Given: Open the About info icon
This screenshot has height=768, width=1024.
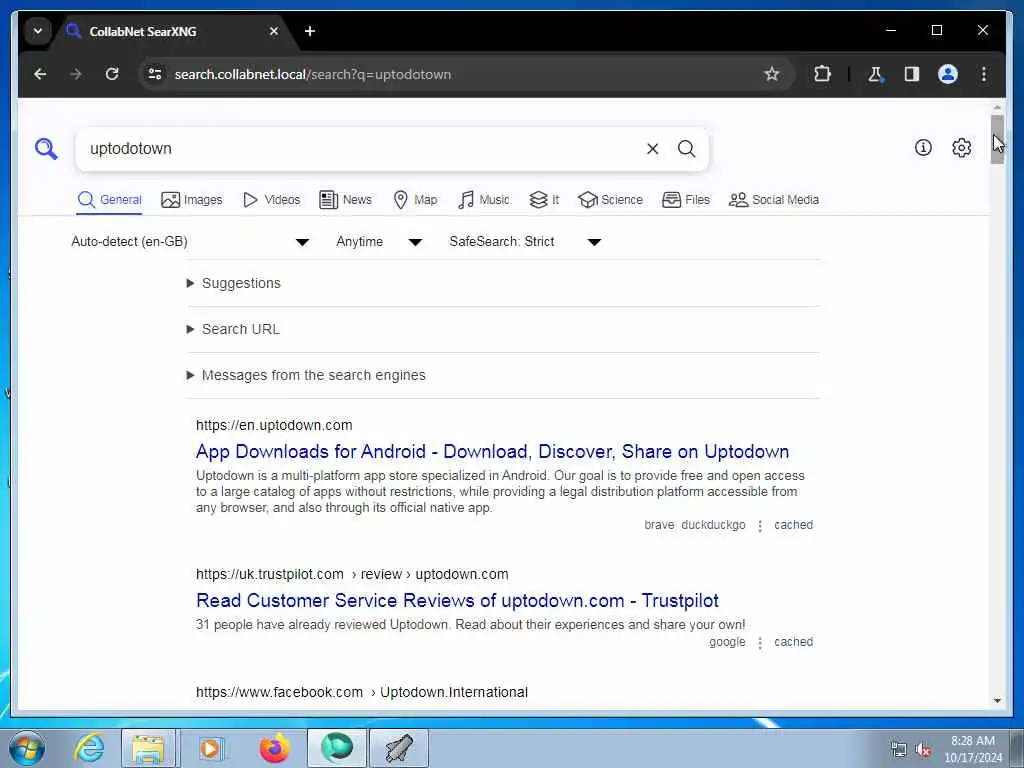Looking at the screenshot, I should [923, 148].
